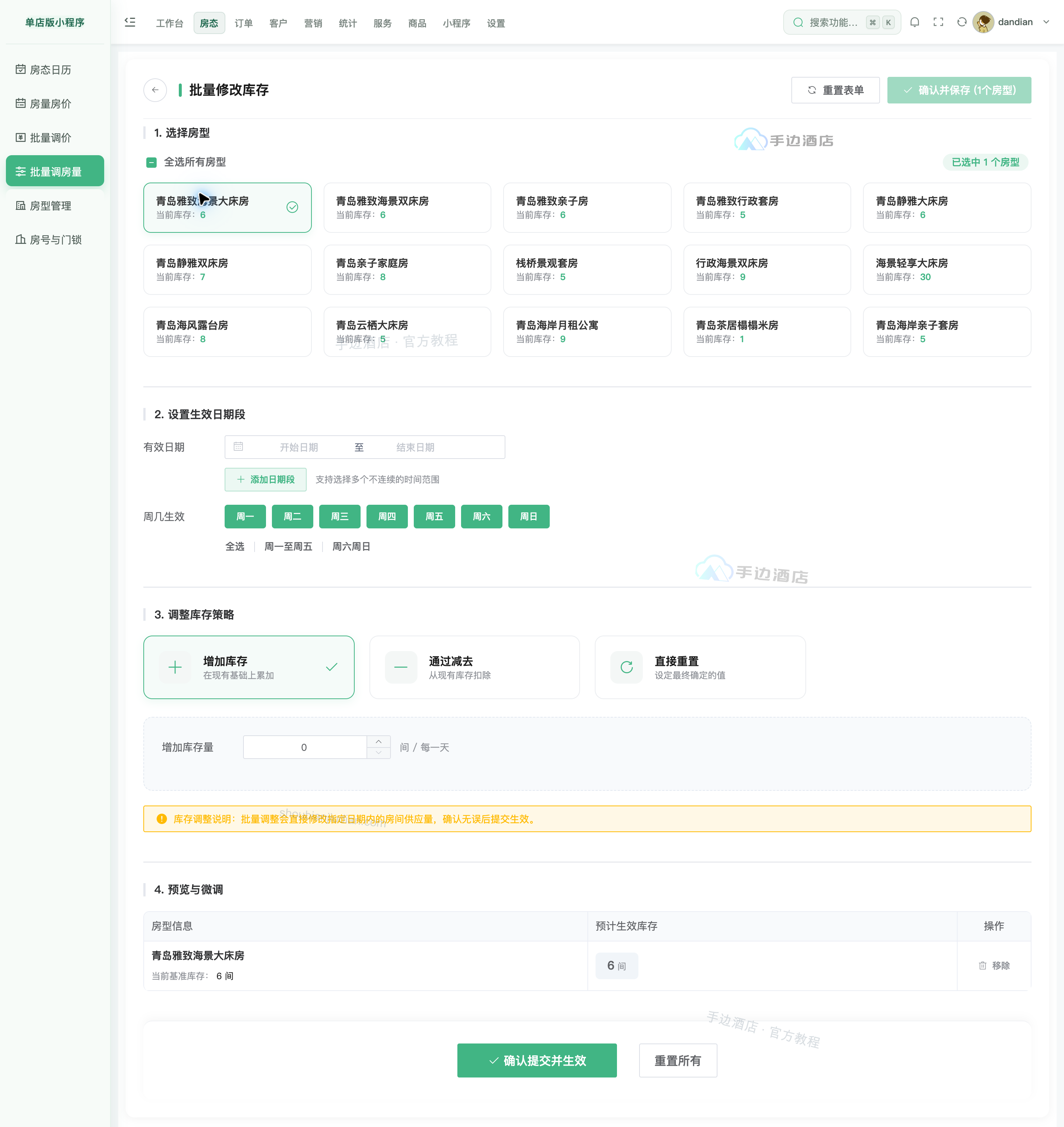Viewport: 1064px width, 1127px height.
Task: Select 海景轻享大床房 room card
Action: point(947,269)
